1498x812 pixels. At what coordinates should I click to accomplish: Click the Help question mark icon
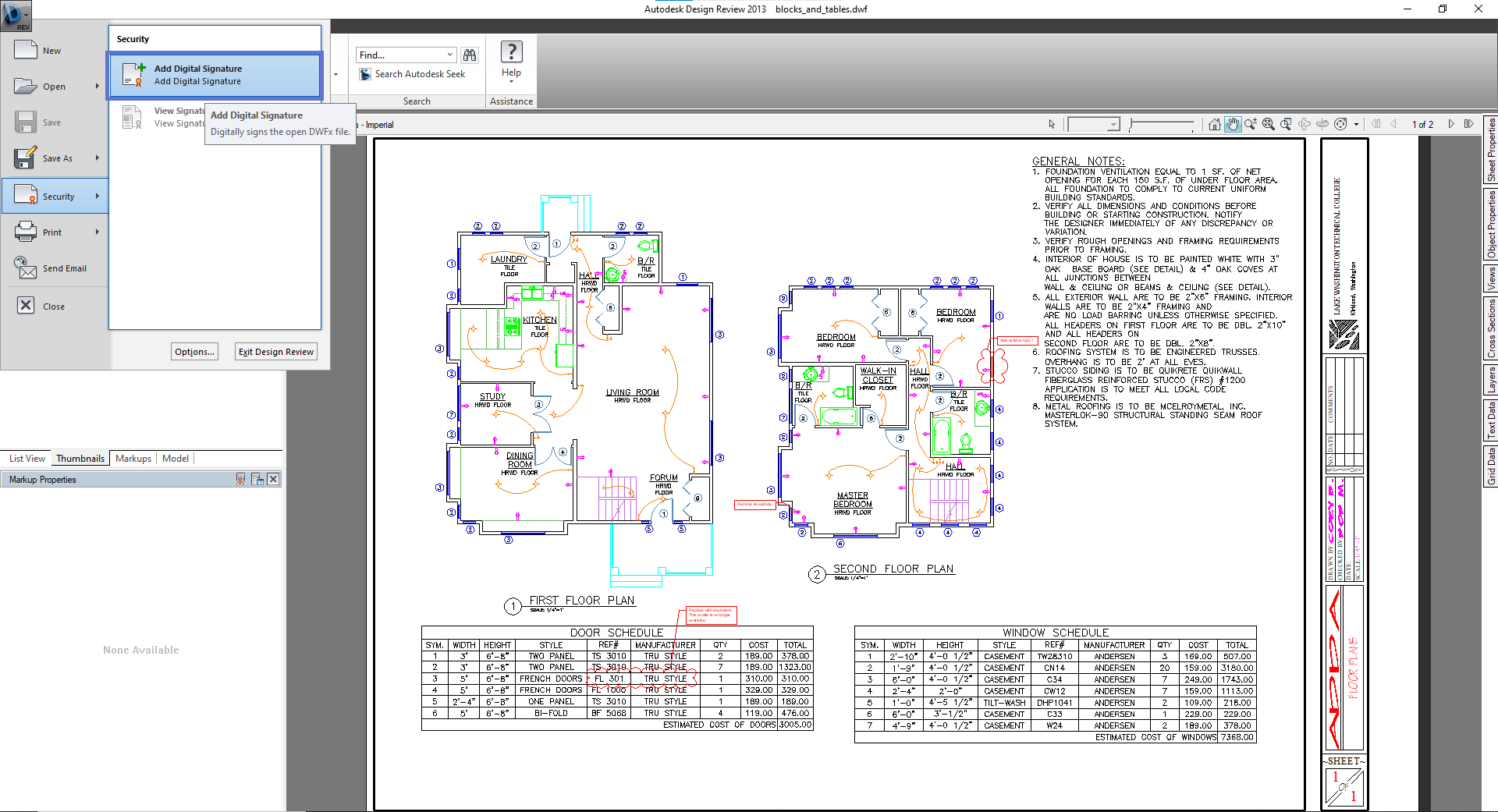511,52
